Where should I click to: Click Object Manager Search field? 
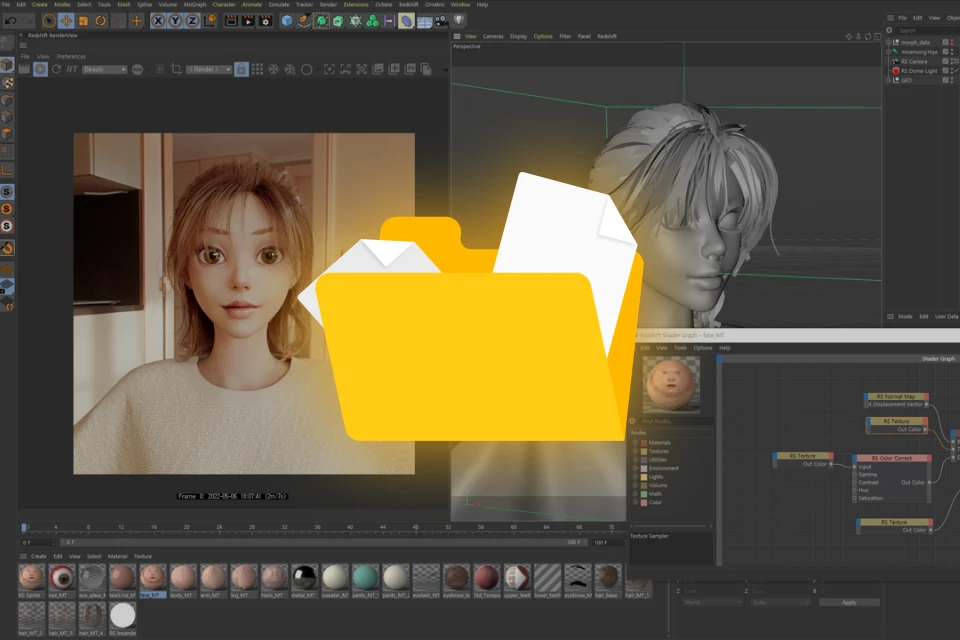(x=928, y=31)
